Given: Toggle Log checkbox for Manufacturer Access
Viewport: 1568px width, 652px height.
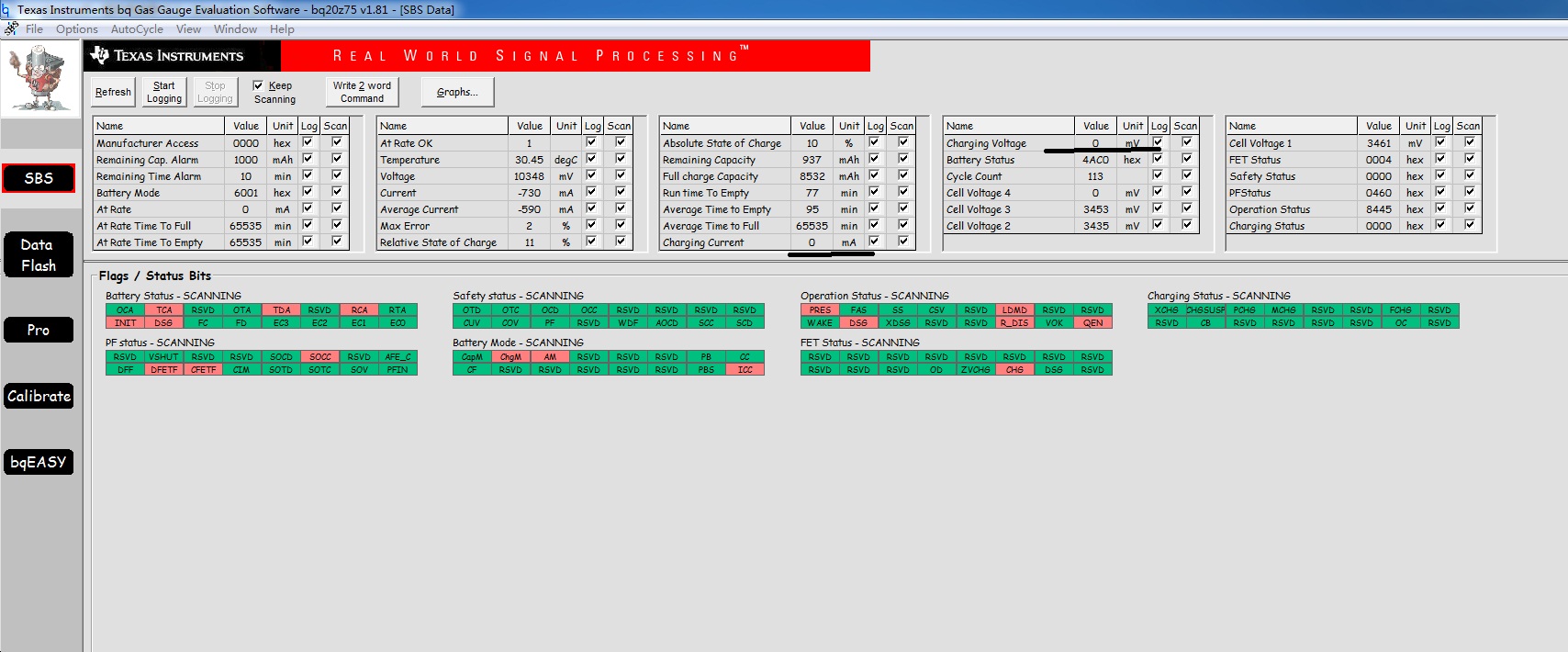Looking at the screenshot, I should (x=308, y=142).
